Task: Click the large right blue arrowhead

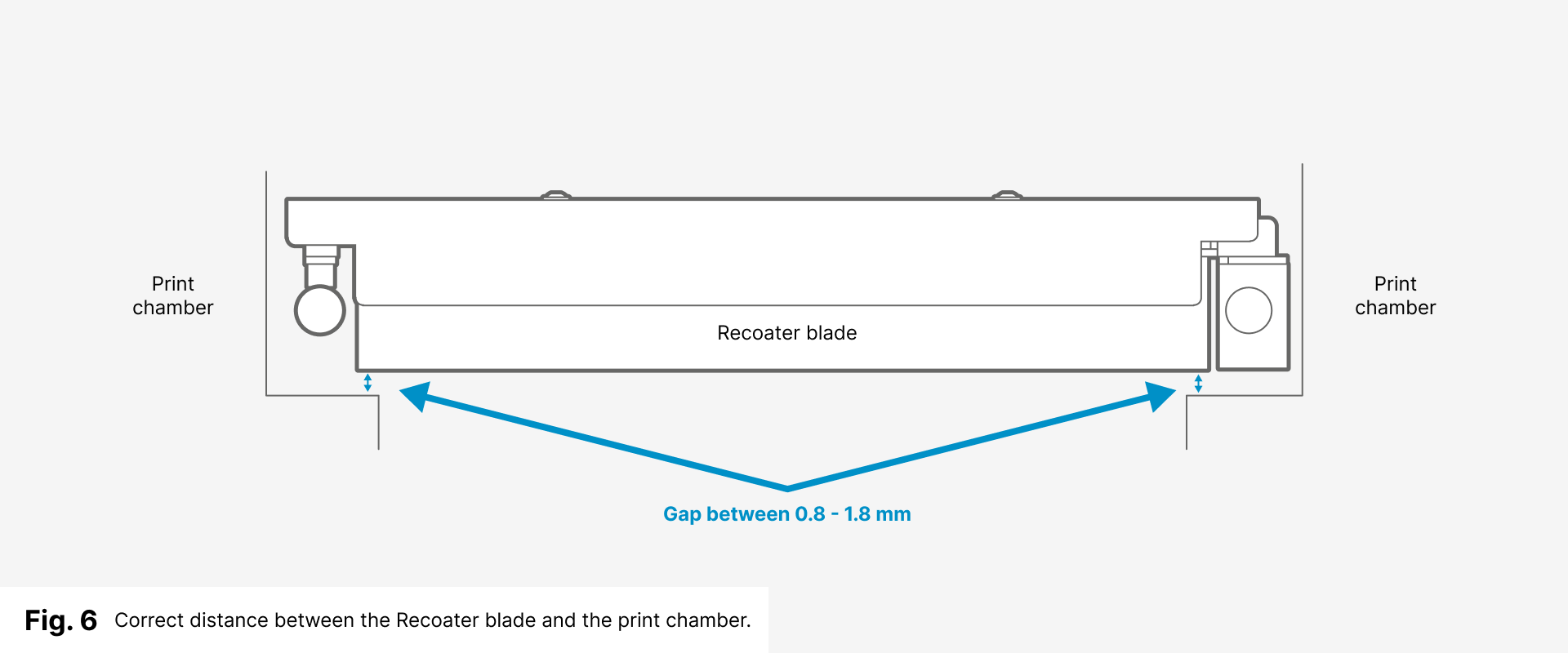Action: [x=1159, y=396]
